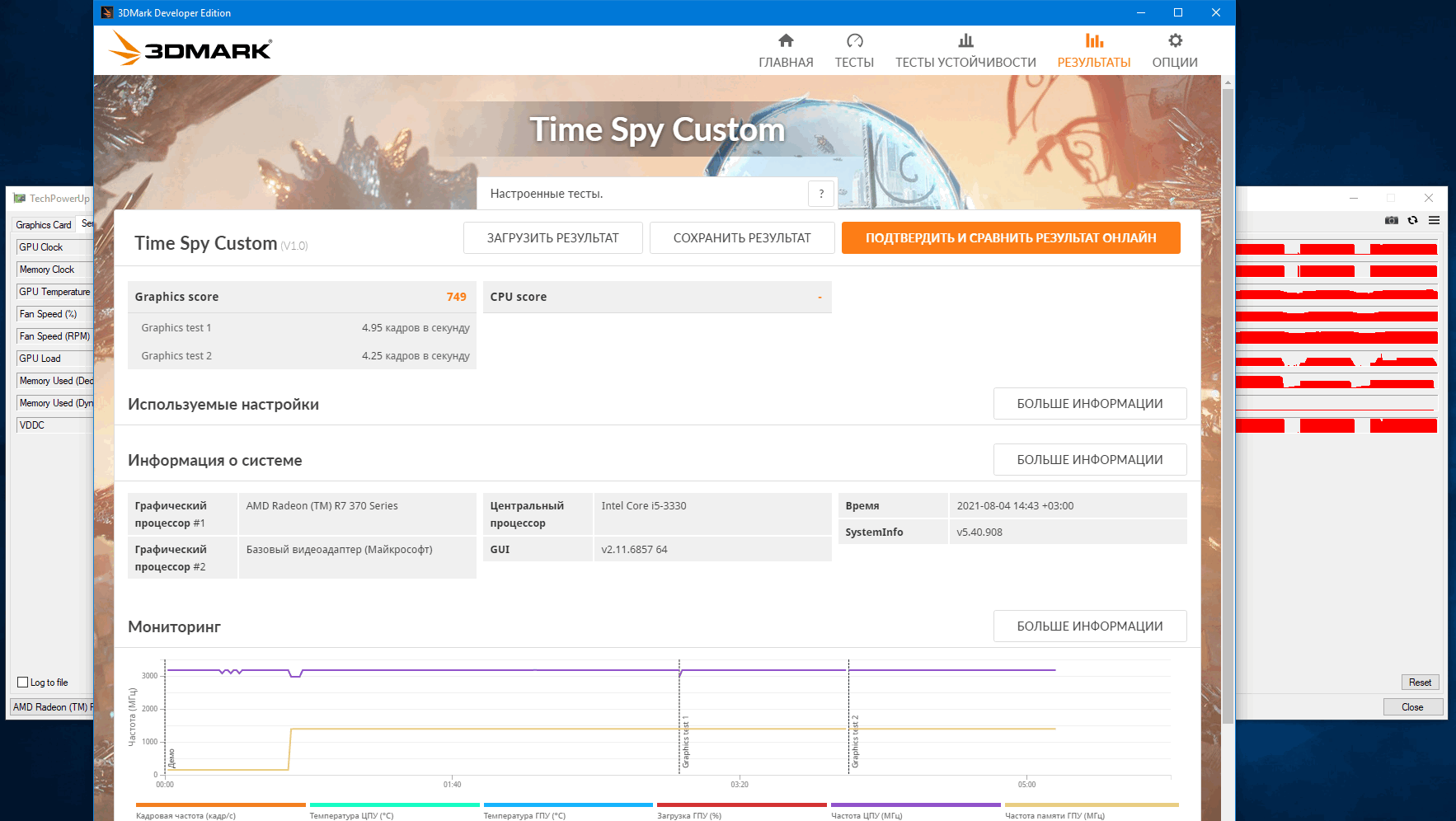Click the GPU-Z screenshot camera icon
Screen dimensions: 1456x821
[1392, 220]
